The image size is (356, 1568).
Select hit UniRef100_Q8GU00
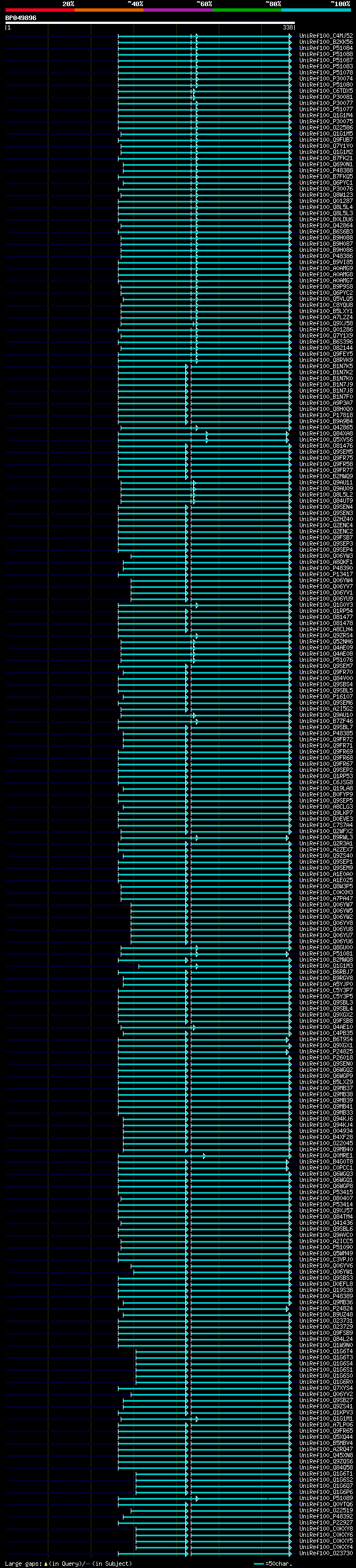coord(326,948)
